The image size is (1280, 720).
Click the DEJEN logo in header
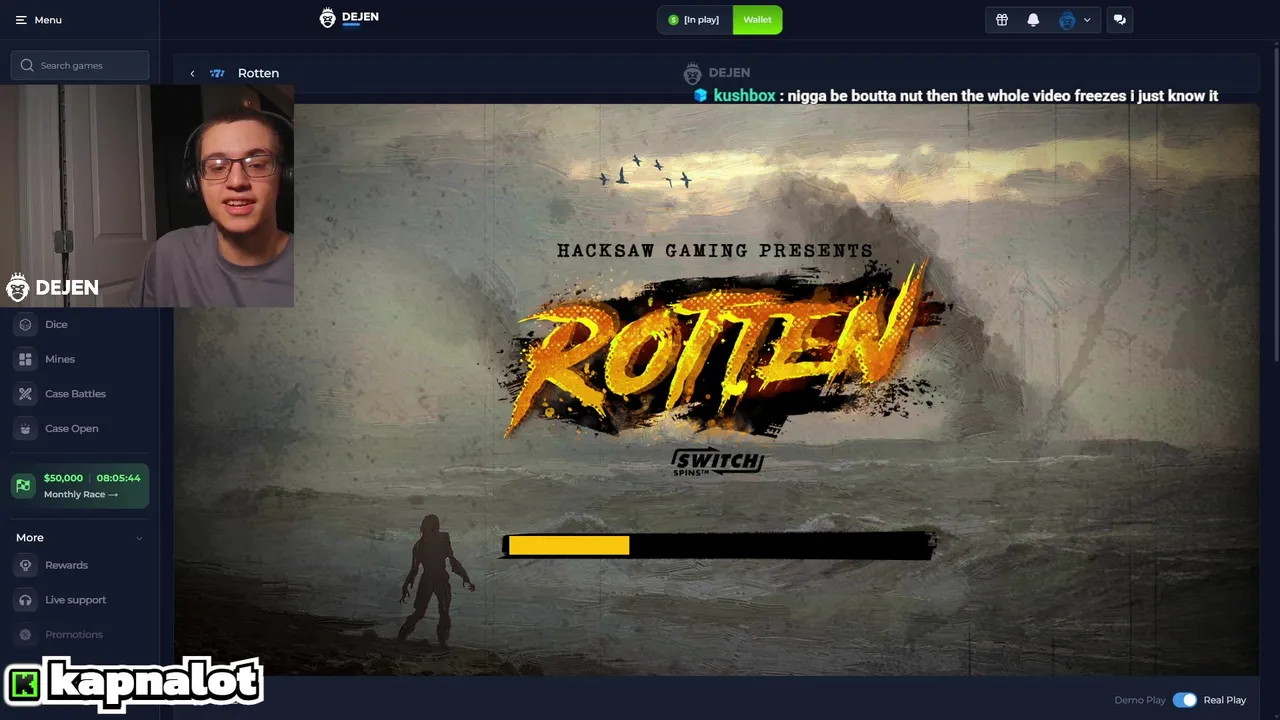(349, 18)
